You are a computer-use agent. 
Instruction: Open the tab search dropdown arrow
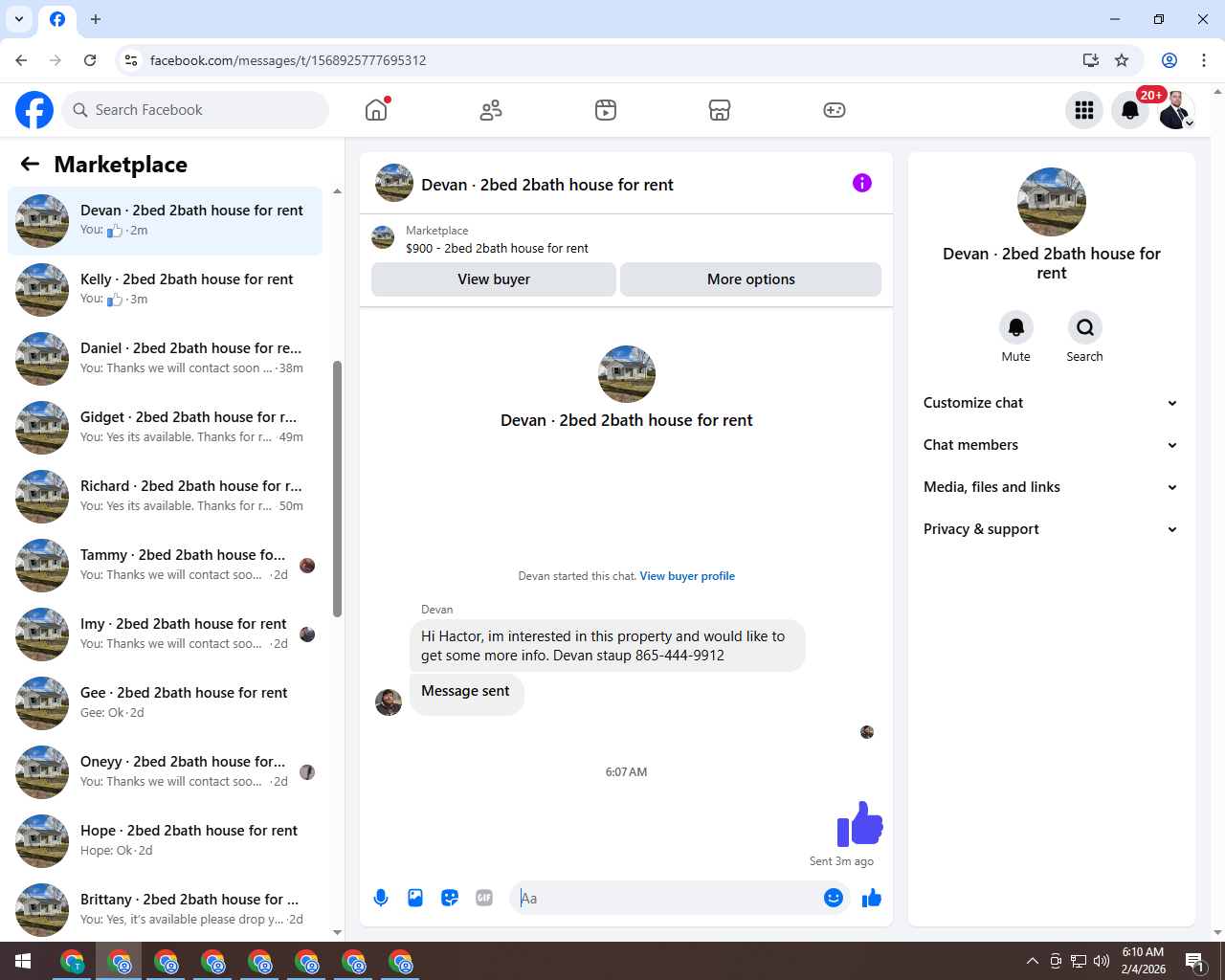(x=19, y=19)
